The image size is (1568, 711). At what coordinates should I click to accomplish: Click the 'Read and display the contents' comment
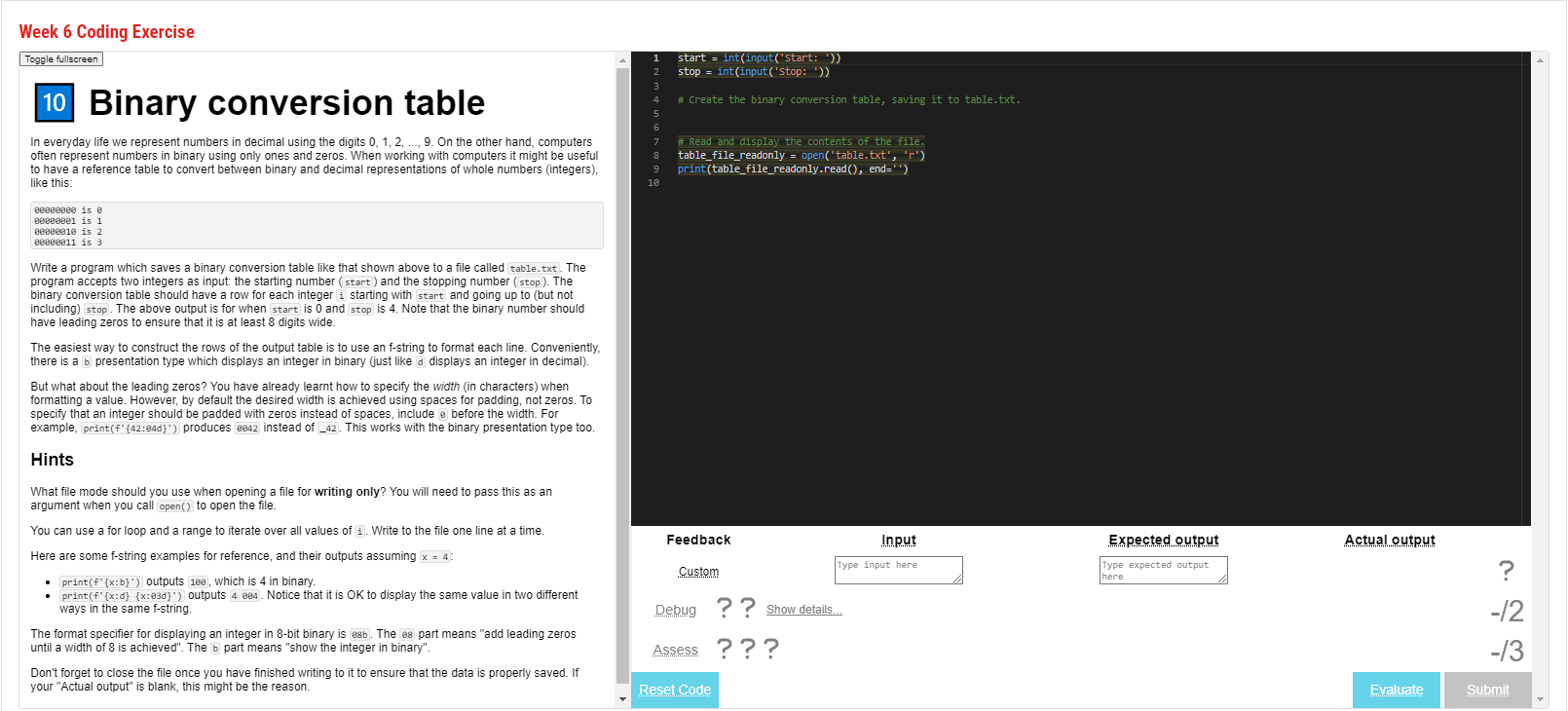point(802,142)
